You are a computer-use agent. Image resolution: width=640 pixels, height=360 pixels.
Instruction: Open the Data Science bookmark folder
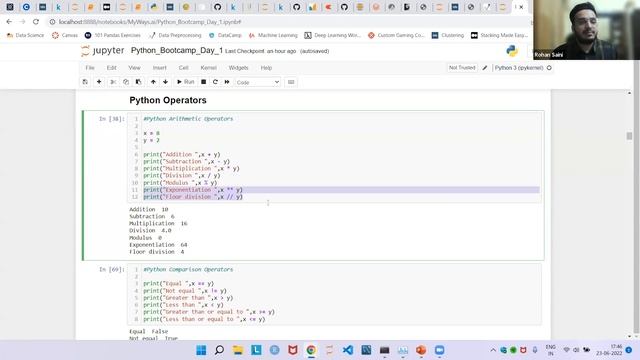coord(25,36)
